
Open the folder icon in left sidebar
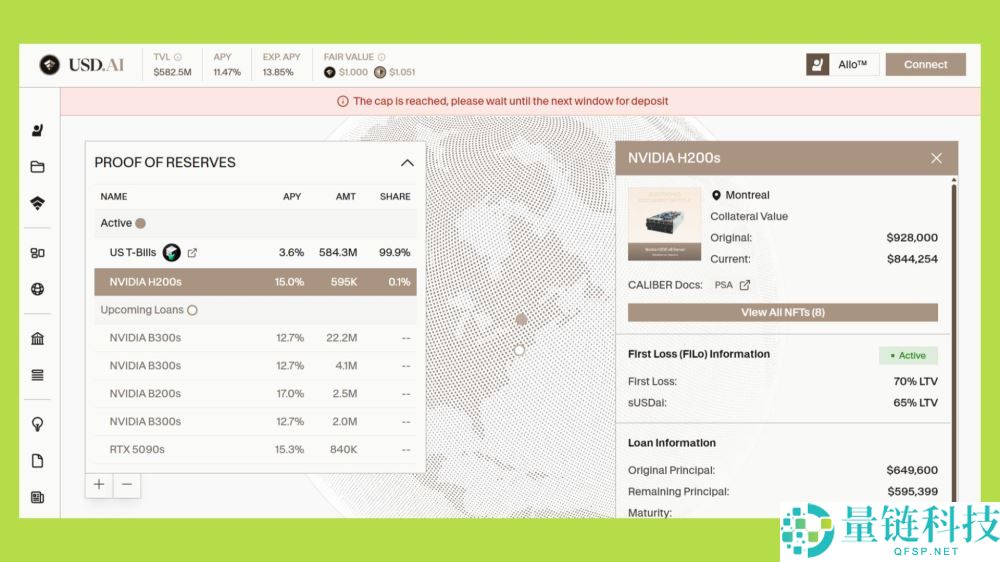point(37,167)
